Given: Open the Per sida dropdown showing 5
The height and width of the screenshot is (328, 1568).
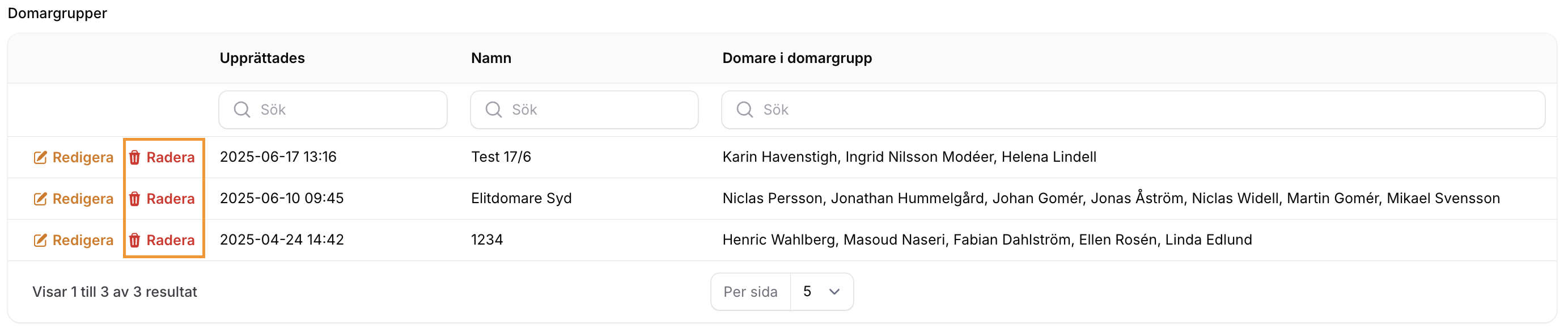Looking at the screenshot, I should click(822, 292).
